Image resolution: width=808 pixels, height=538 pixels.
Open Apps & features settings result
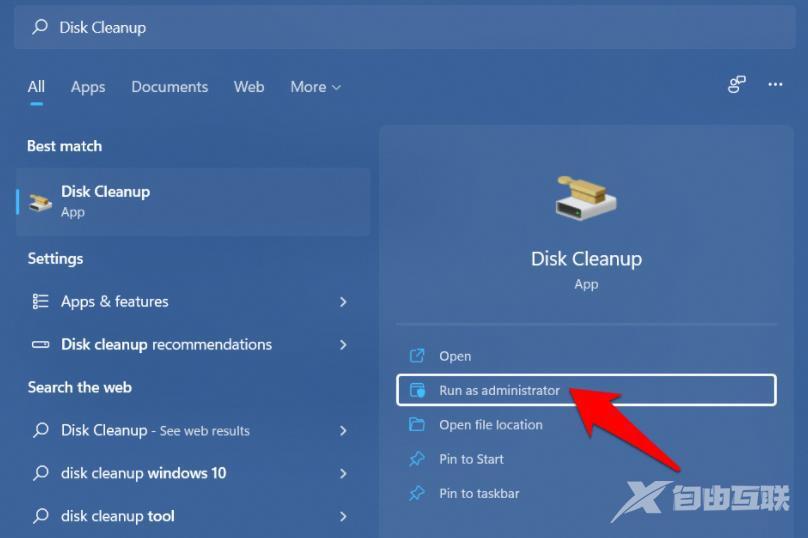coord(193,301)
